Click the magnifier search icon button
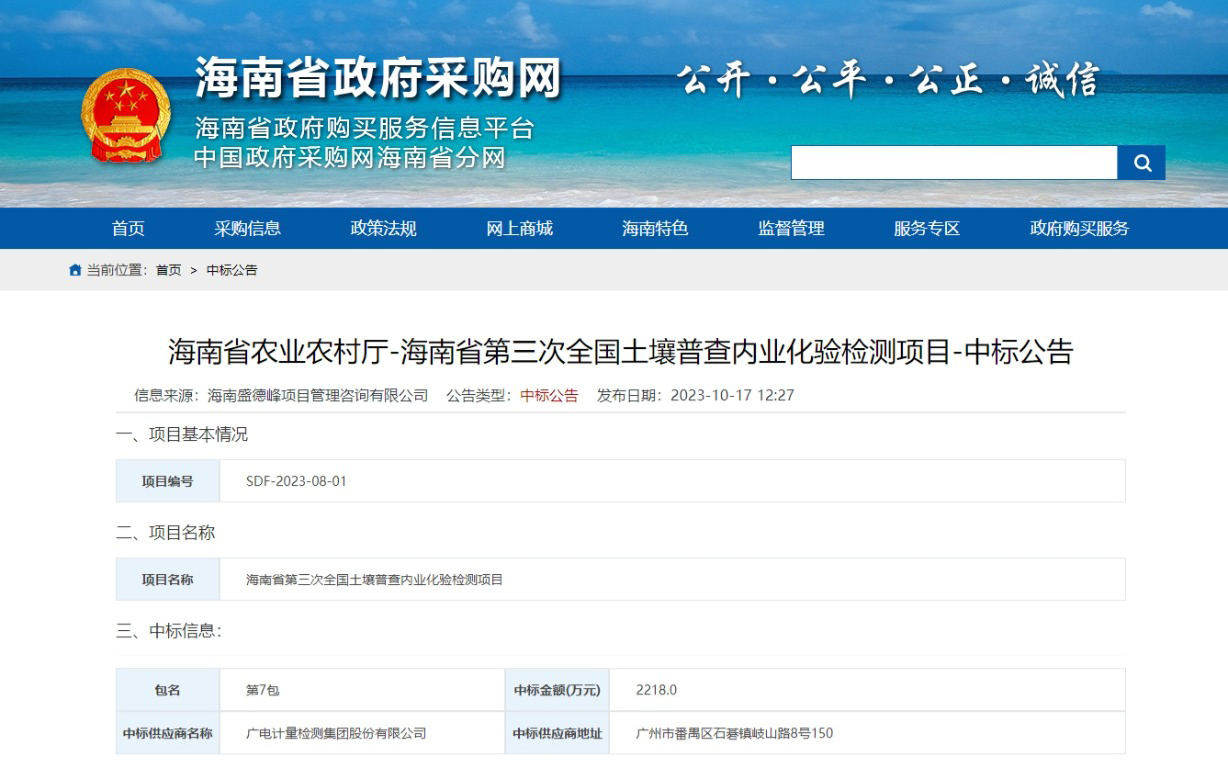Viewport: 1228px width, 775px height. pos(1141,163)
